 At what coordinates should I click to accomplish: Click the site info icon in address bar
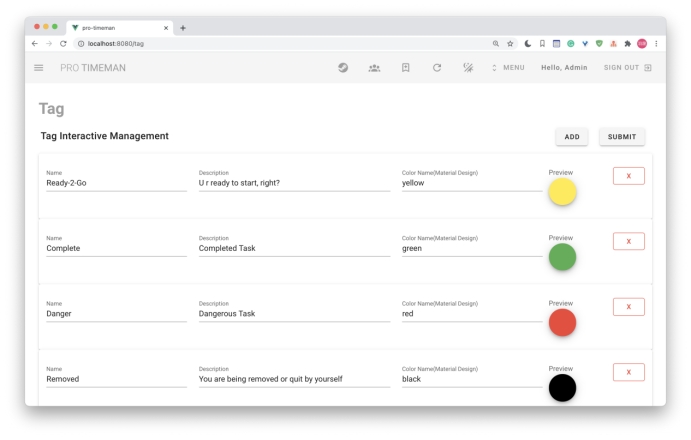coord(81,44)
